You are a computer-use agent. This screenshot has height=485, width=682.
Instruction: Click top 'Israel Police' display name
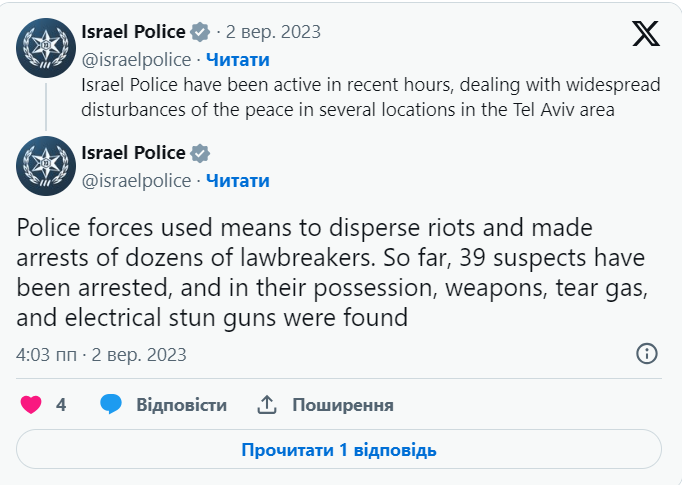pyautogui.click(x=133, y=32)
